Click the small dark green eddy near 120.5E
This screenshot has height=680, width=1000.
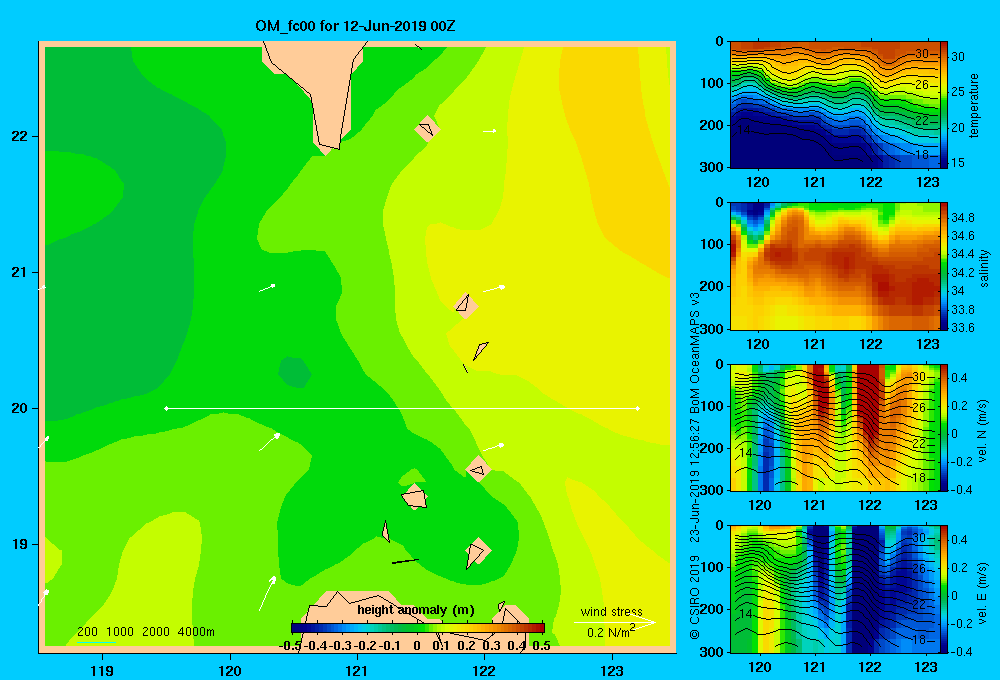tap(295, 373)
